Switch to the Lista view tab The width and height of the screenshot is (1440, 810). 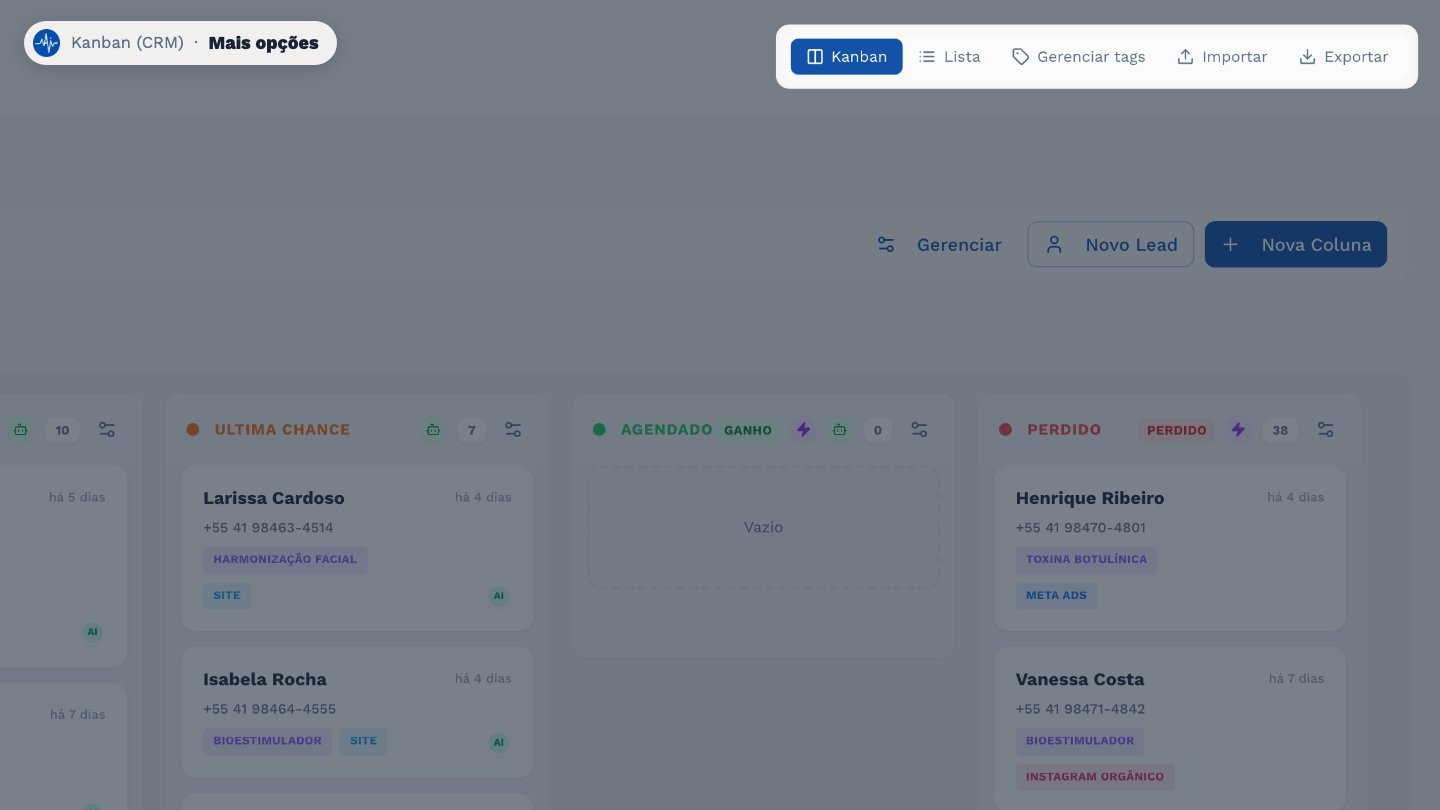tap(950, 57)
